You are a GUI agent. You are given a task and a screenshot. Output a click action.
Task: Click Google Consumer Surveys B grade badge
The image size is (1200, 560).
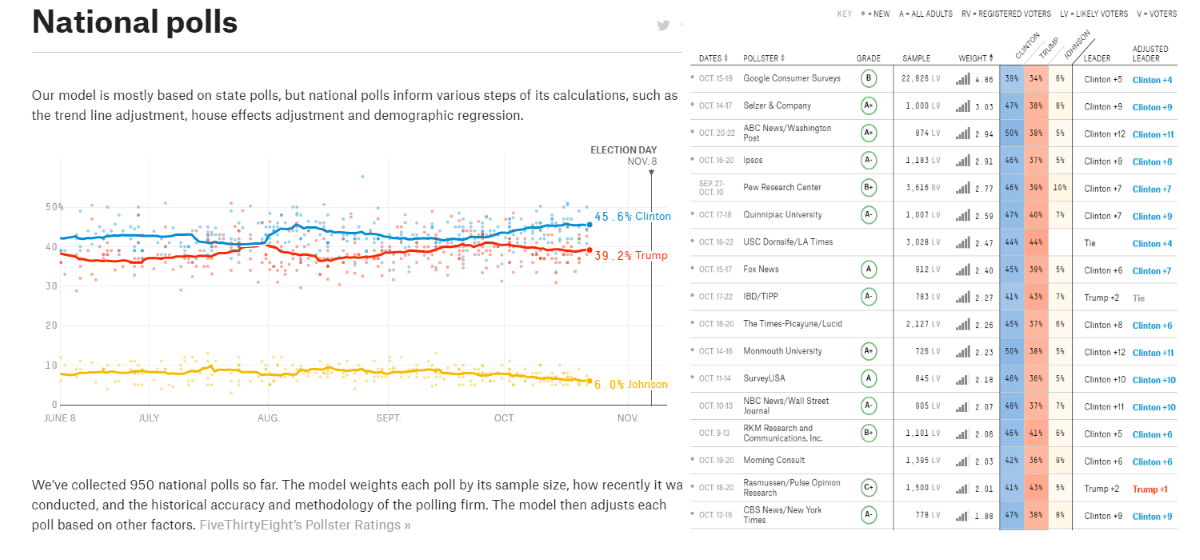tap(869, 78)
